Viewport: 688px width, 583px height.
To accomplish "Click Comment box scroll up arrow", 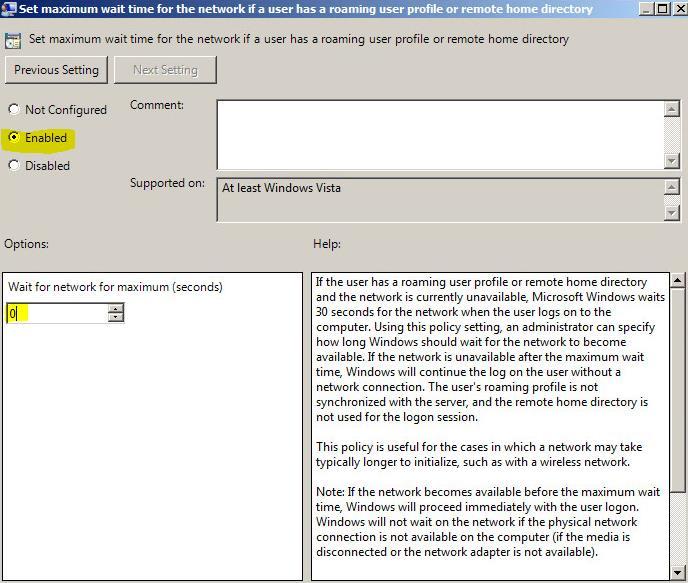I will click(x=671, y=109).
